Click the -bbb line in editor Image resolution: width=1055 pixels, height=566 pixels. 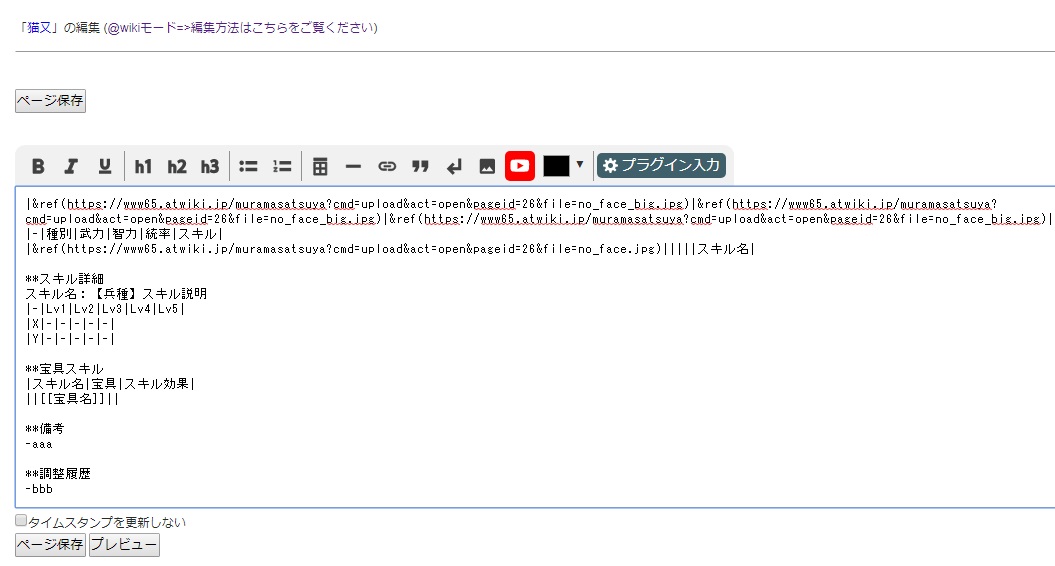(x=39, y=489)
